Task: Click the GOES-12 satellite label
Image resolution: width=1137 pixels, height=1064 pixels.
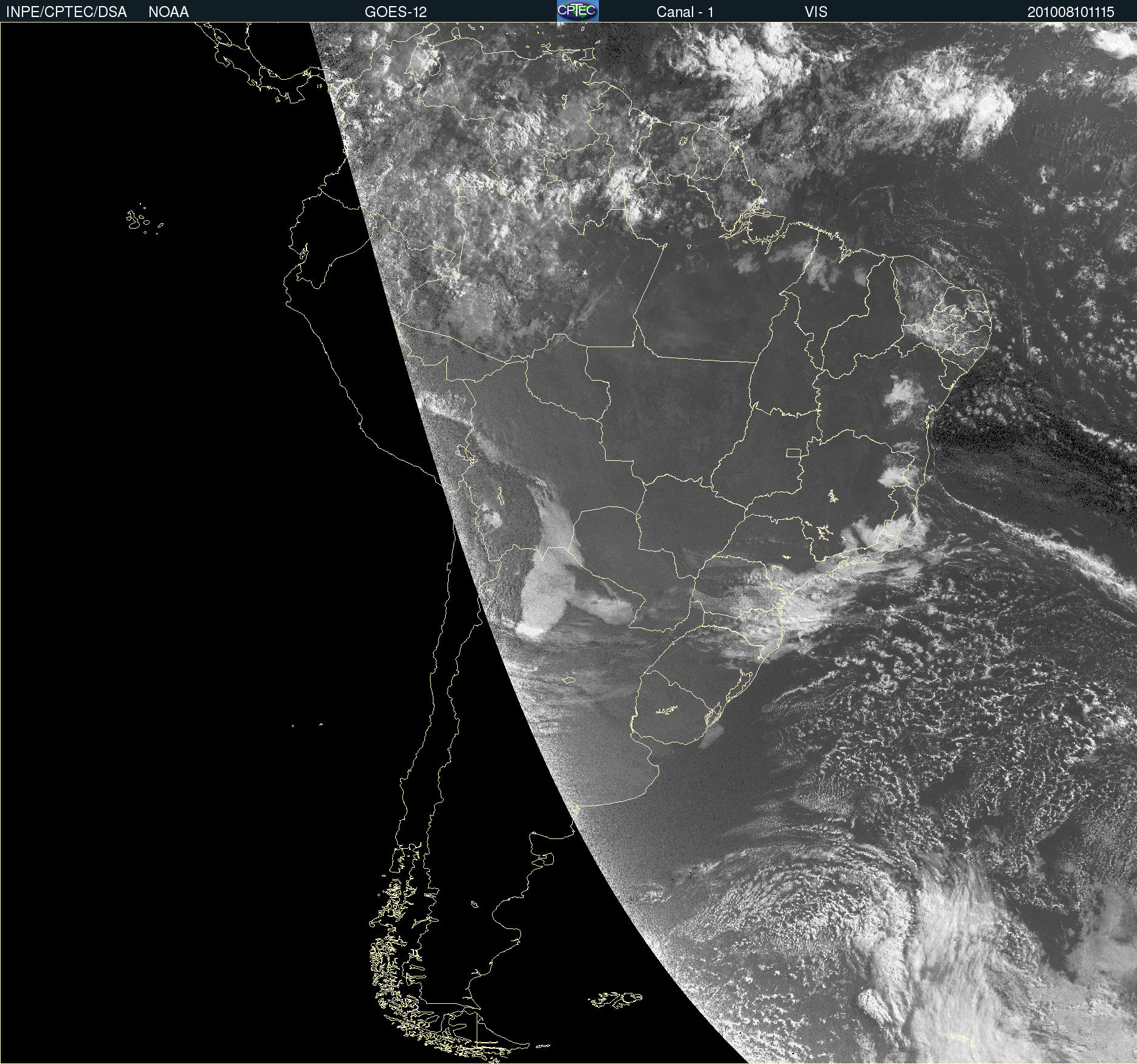Action: (396, 12)
